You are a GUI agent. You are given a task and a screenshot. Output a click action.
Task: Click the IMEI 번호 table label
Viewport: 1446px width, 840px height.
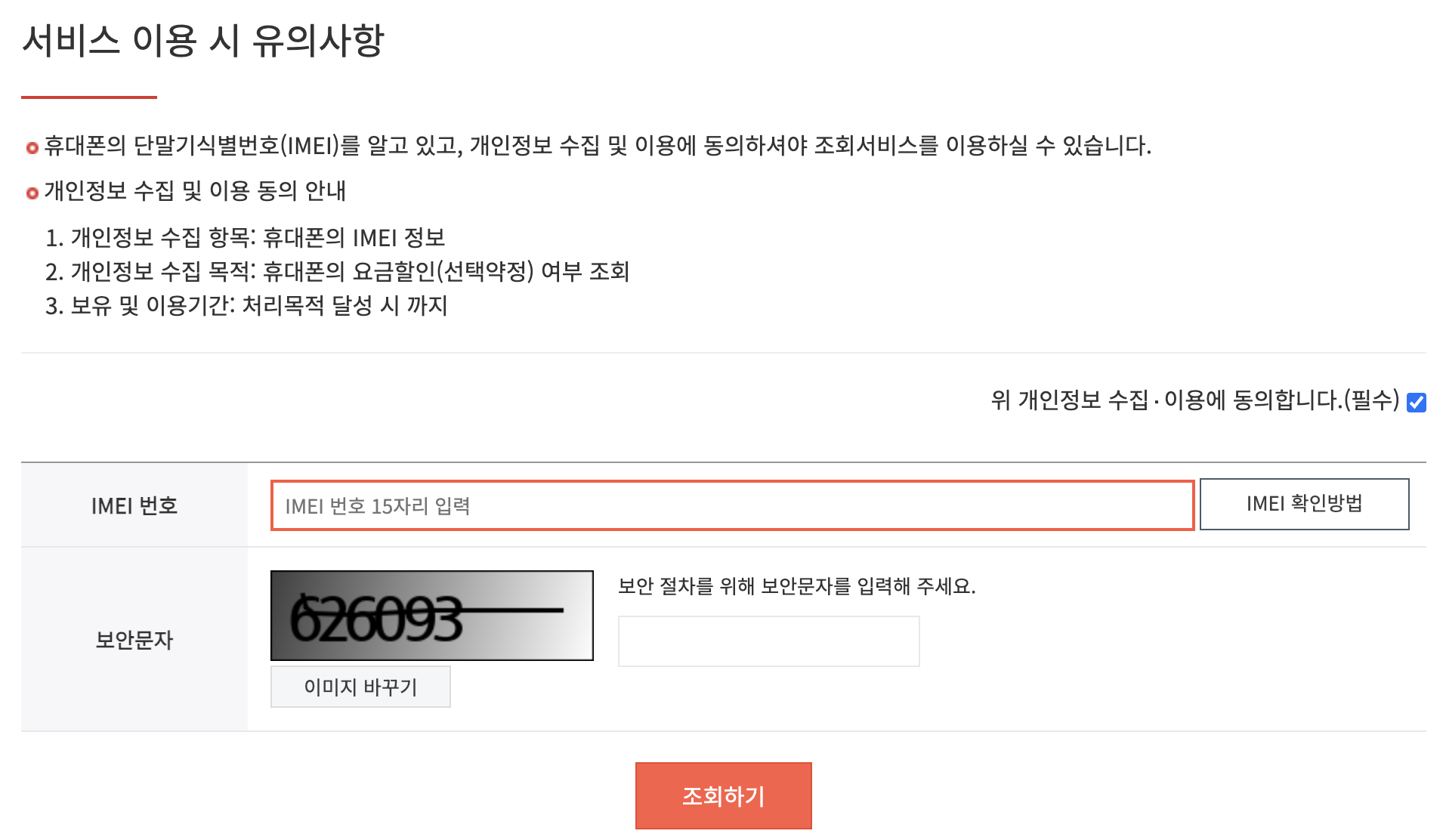134,506
